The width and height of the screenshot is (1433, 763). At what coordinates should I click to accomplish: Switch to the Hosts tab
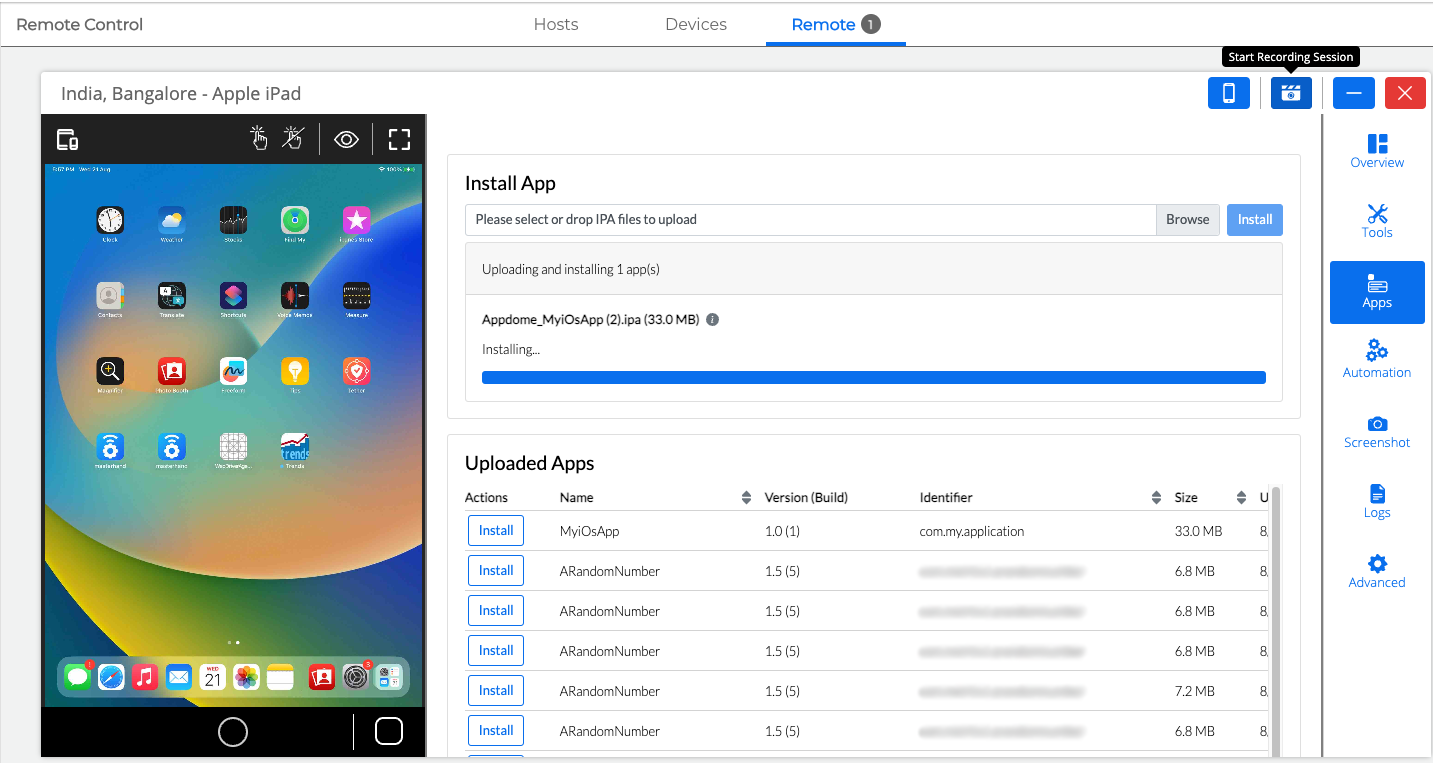coord(556,24)
